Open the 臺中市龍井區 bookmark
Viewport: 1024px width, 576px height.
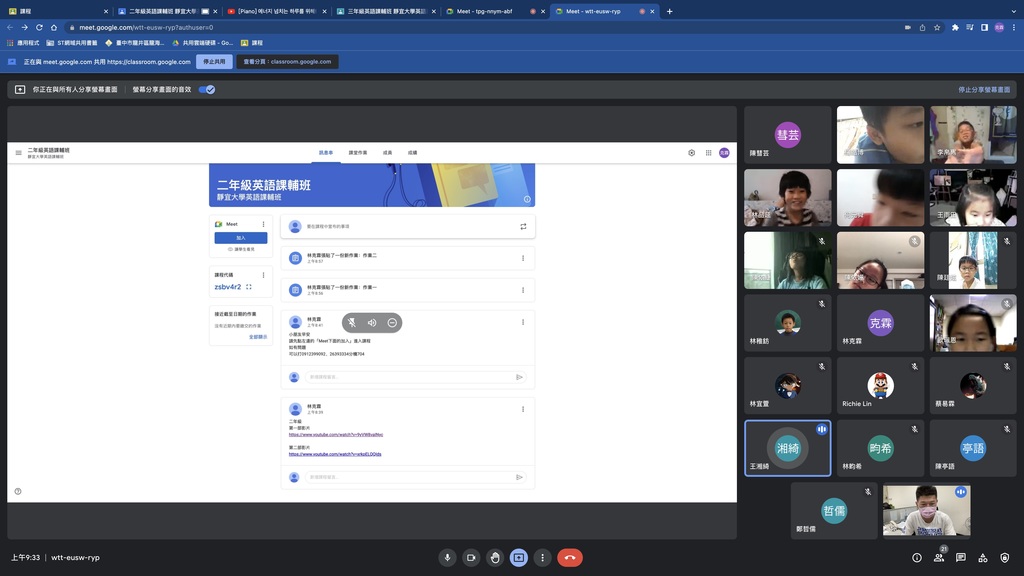point(135,42)
